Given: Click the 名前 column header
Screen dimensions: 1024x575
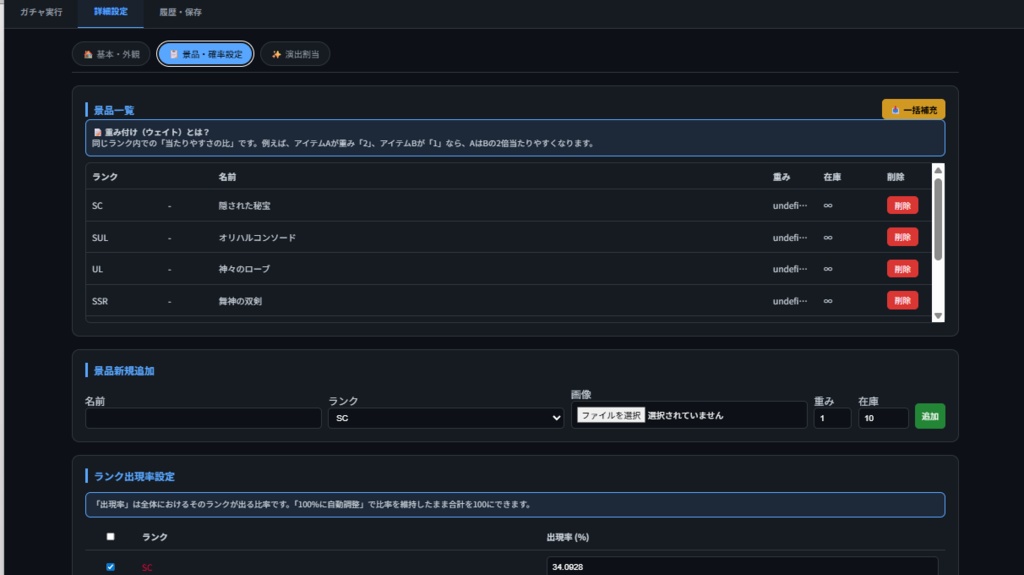Looking at the screenshot, I should 227,177.
